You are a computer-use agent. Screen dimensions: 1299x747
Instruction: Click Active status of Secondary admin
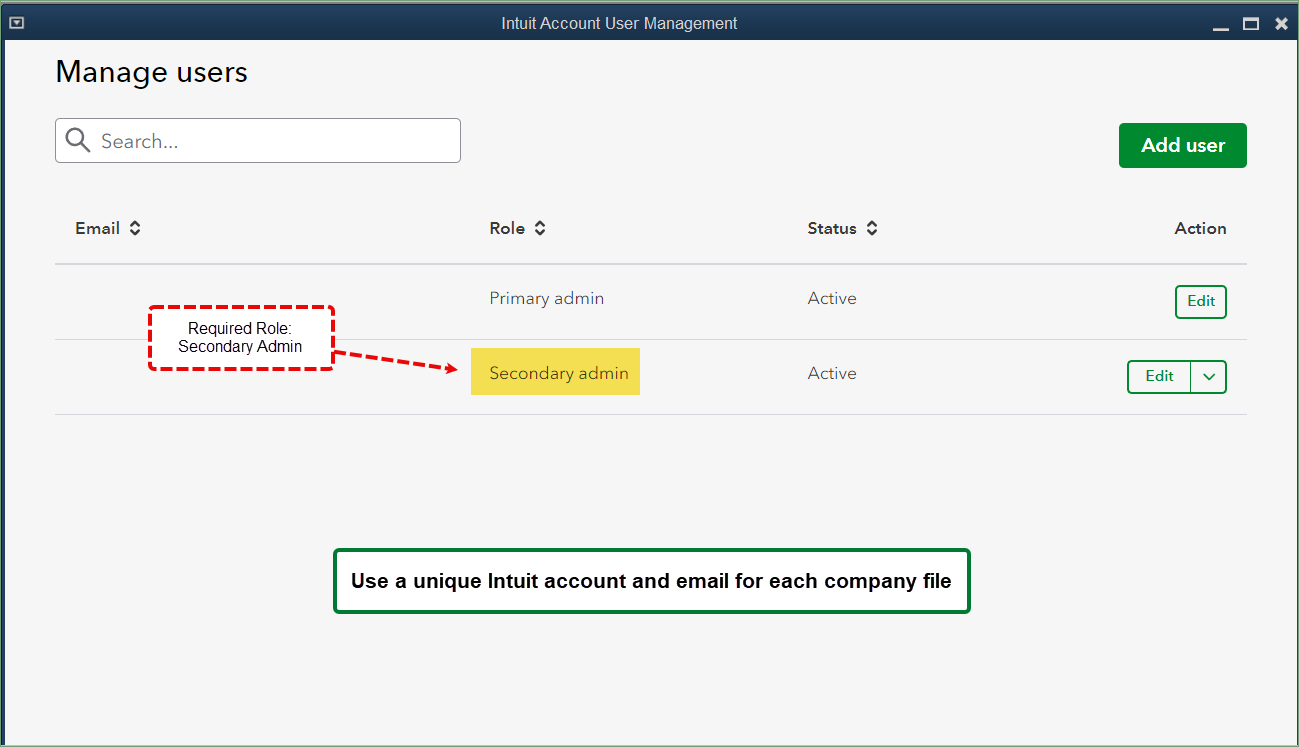click(832, 373)
